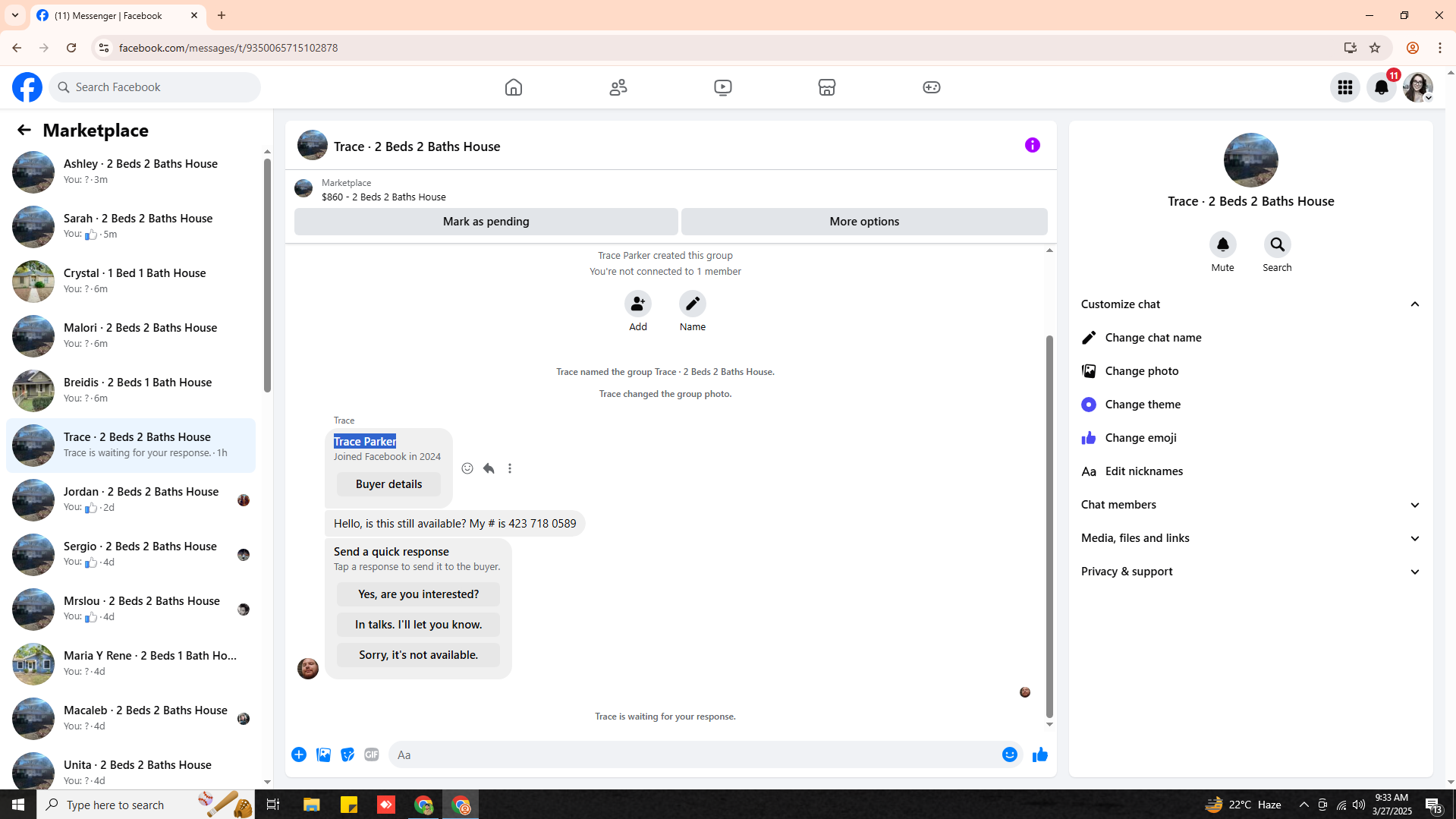
Task: Open the emoji picker in composer
Action: pos(1010,754)
